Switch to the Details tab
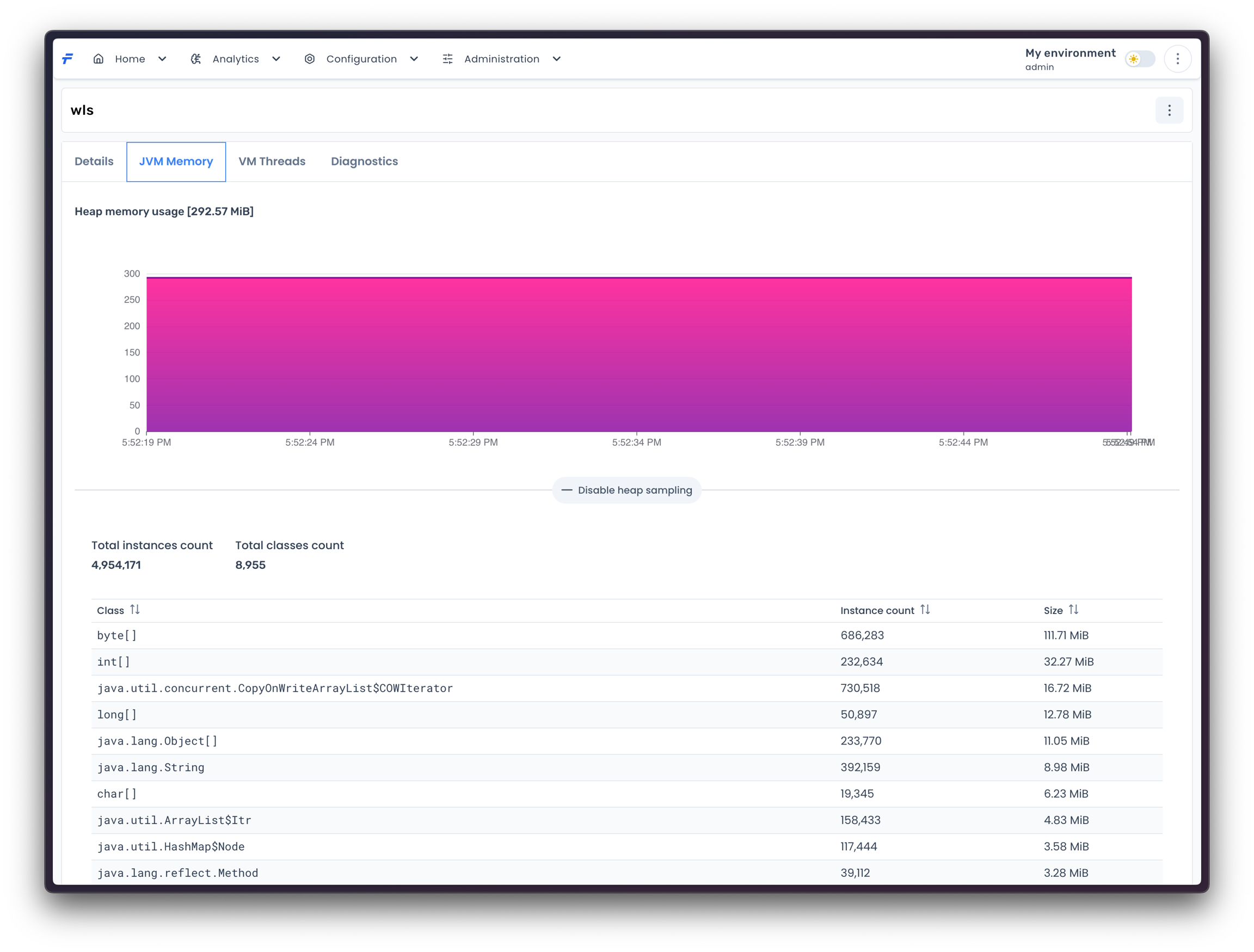1254x952 pixels. 94,162
